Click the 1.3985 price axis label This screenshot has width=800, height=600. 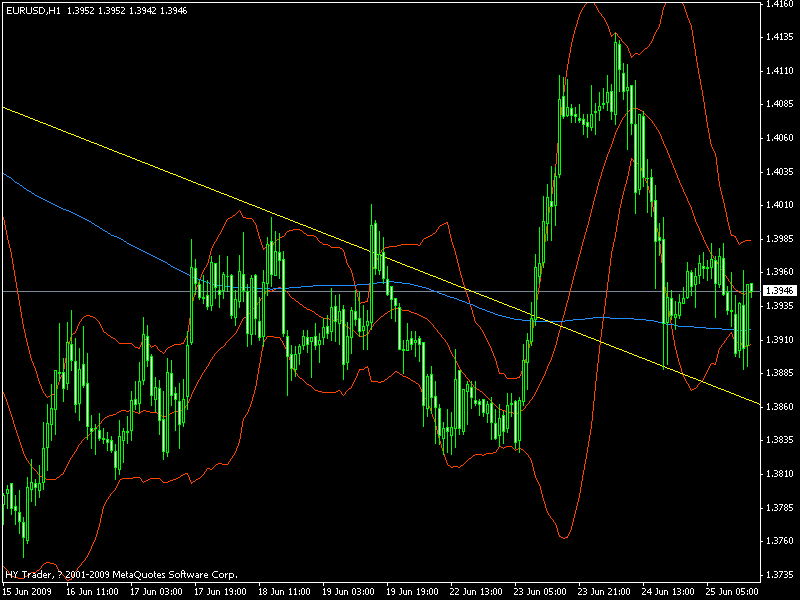click(780, 239)
